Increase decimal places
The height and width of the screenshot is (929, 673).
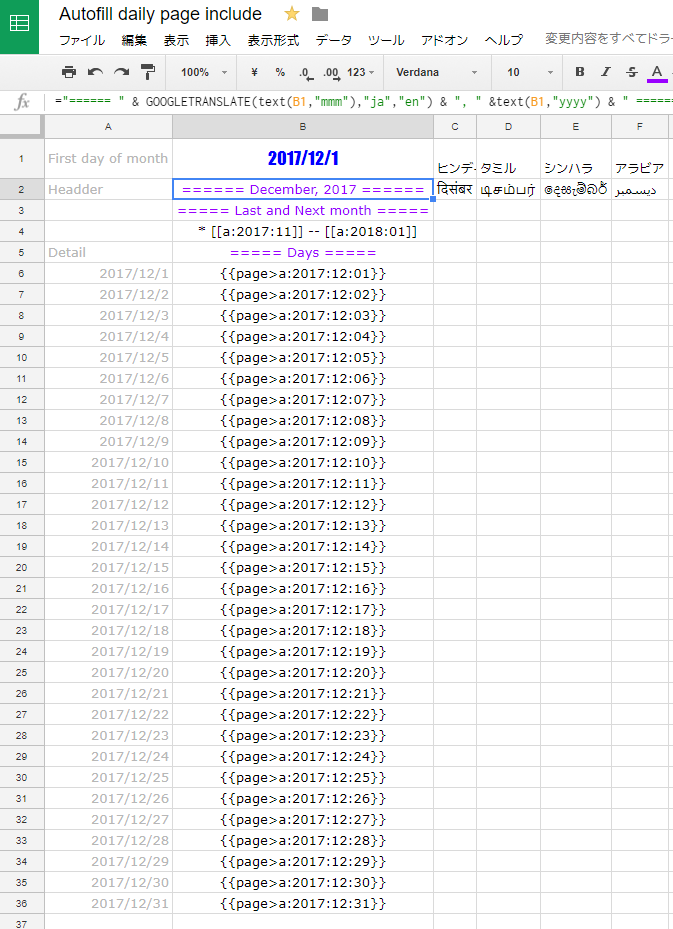[x=331, y=73]
